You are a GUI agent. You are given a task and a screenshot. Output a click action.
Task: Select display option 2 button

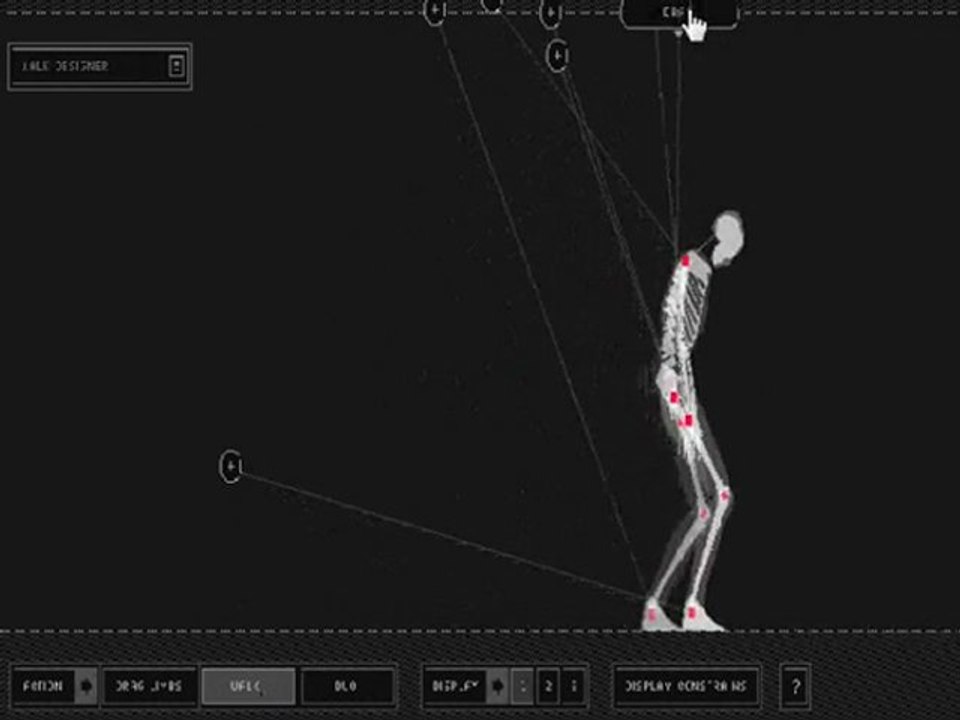click(548, 686)
